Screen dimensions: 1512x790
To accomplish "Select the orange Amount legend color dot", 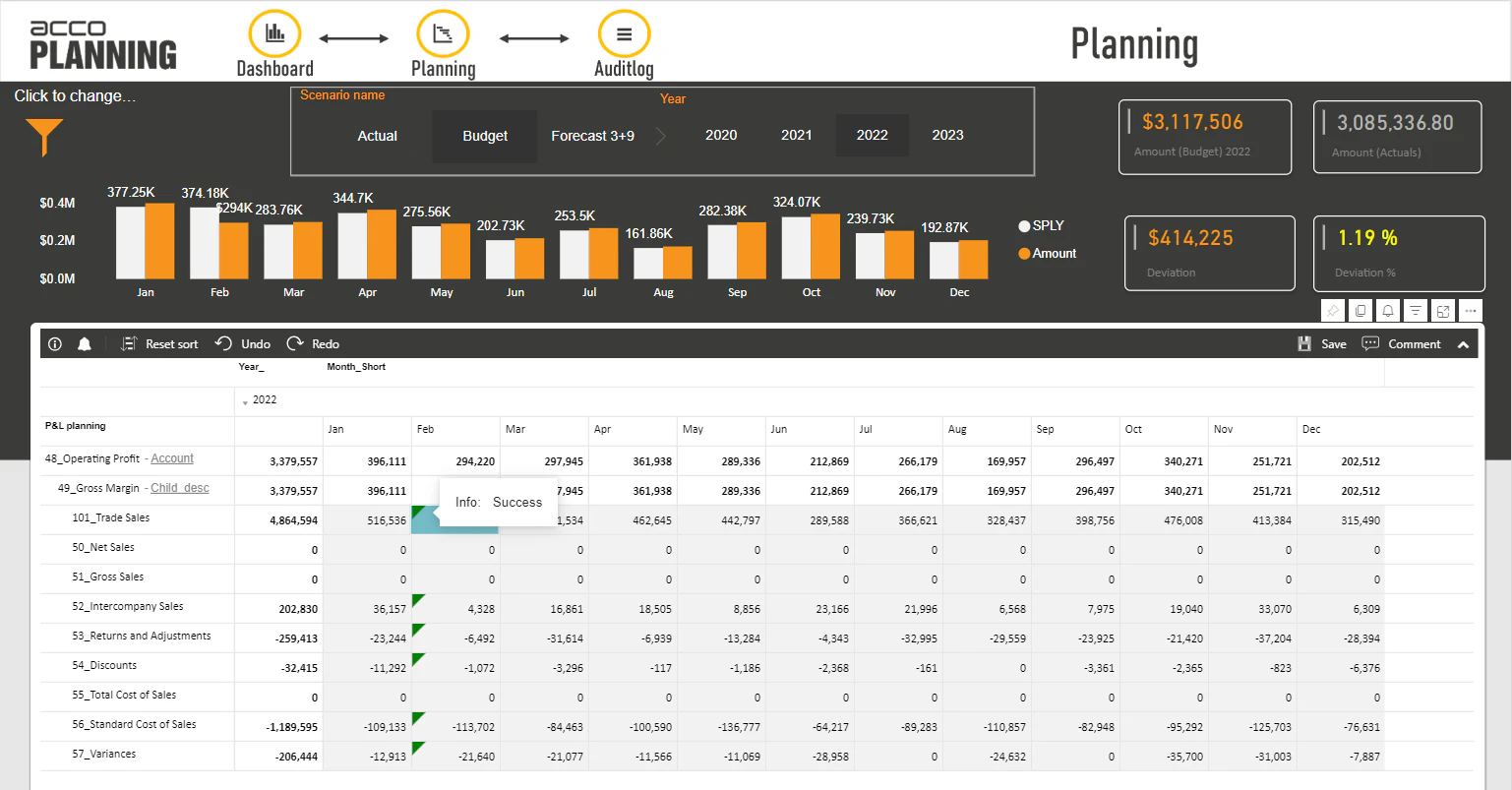I will [1023, 253].
